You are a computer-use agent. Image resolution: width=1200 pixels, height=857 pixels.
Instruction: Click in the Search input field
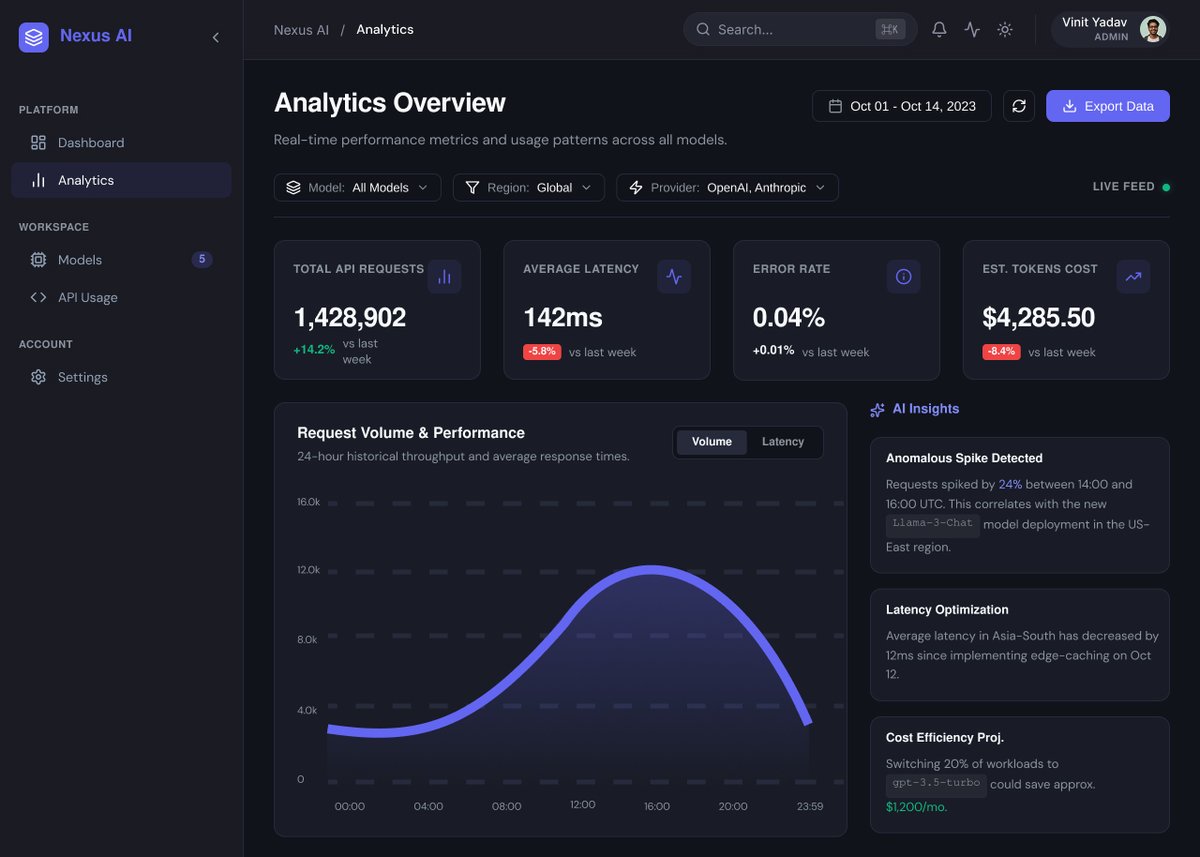click(x=800, y=29)
